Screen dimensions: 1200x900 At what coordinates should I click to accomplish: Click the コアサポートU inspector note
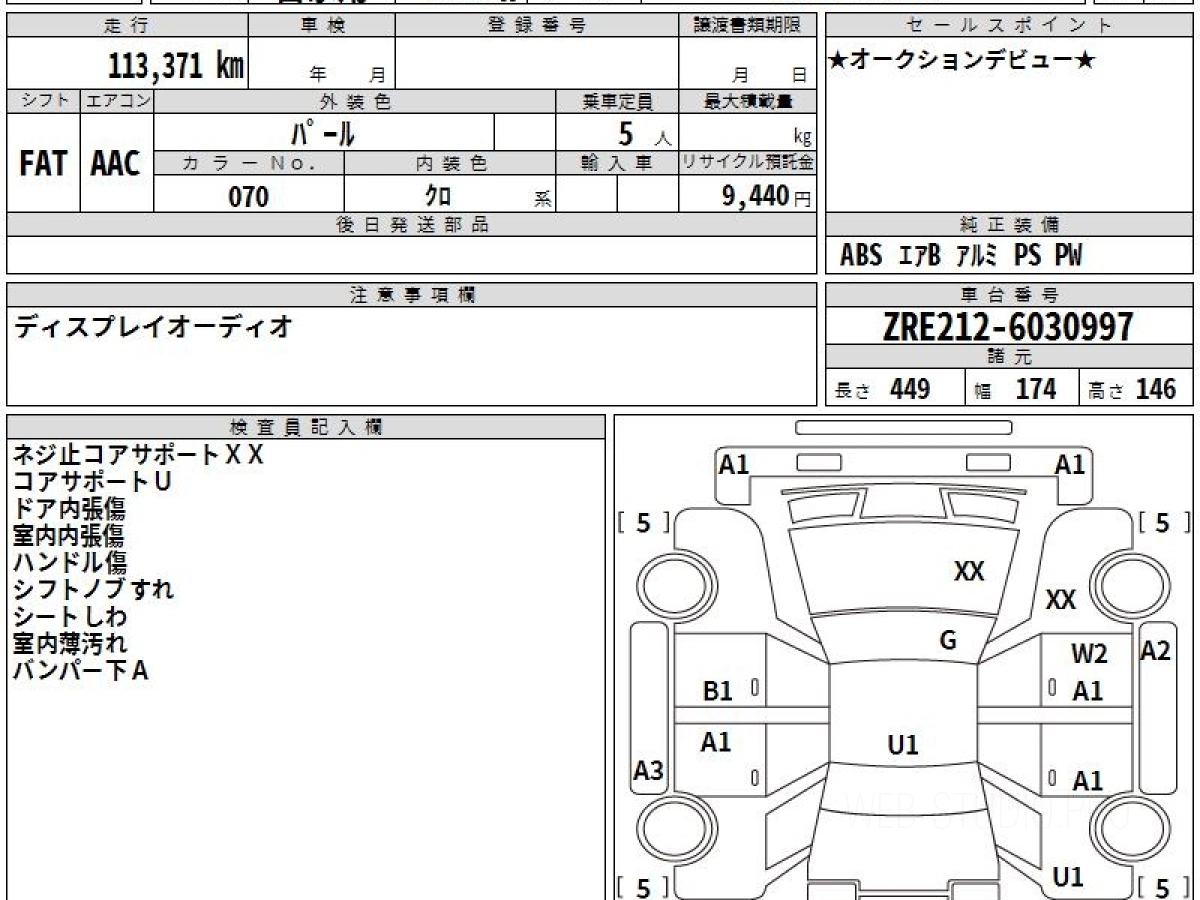92,482
